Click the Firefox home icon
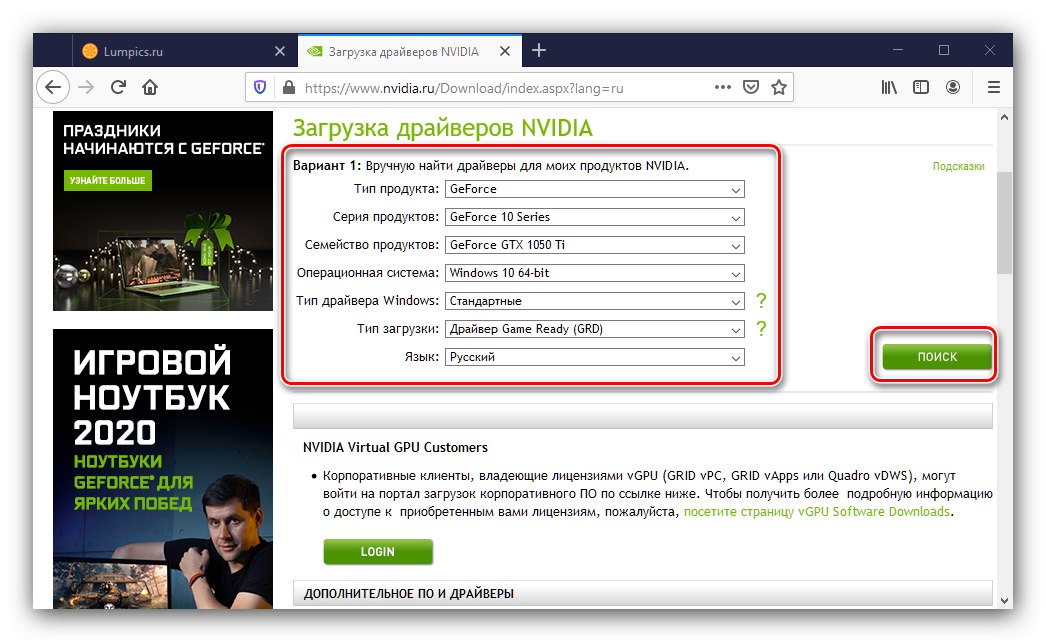The image size is (1046, 642). tap(150, 87)
